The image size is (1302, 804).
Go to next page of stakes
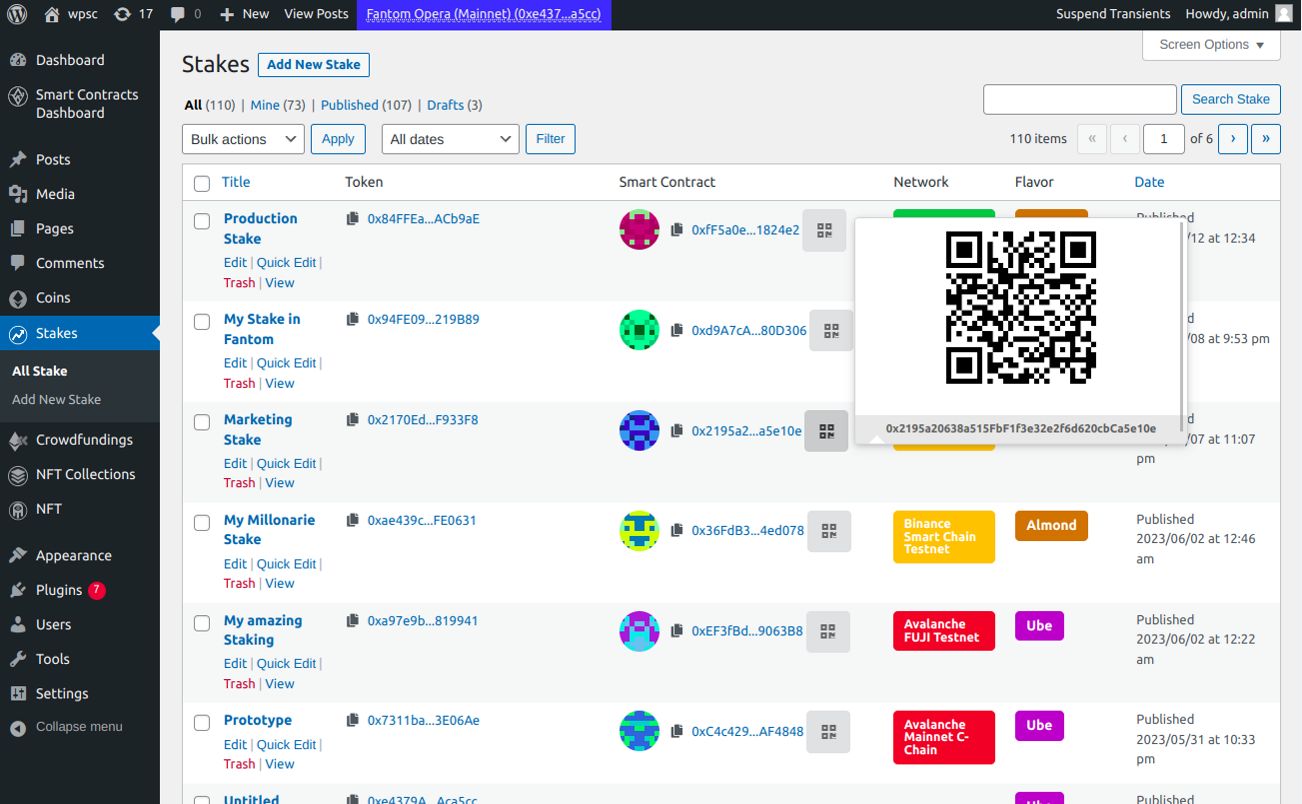tap(1233, 139)
